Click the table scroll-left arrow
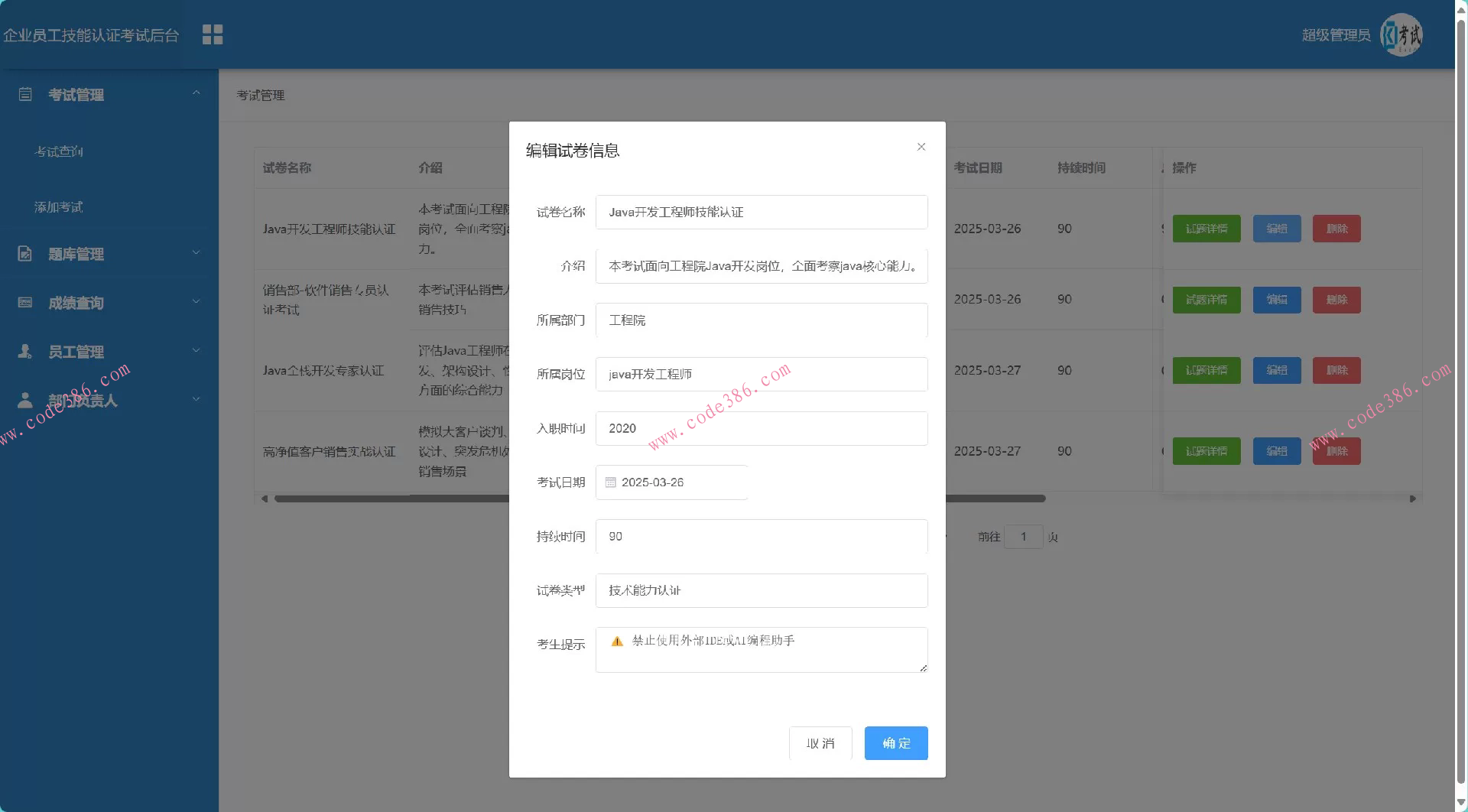1468x812 pixels. 265,499
